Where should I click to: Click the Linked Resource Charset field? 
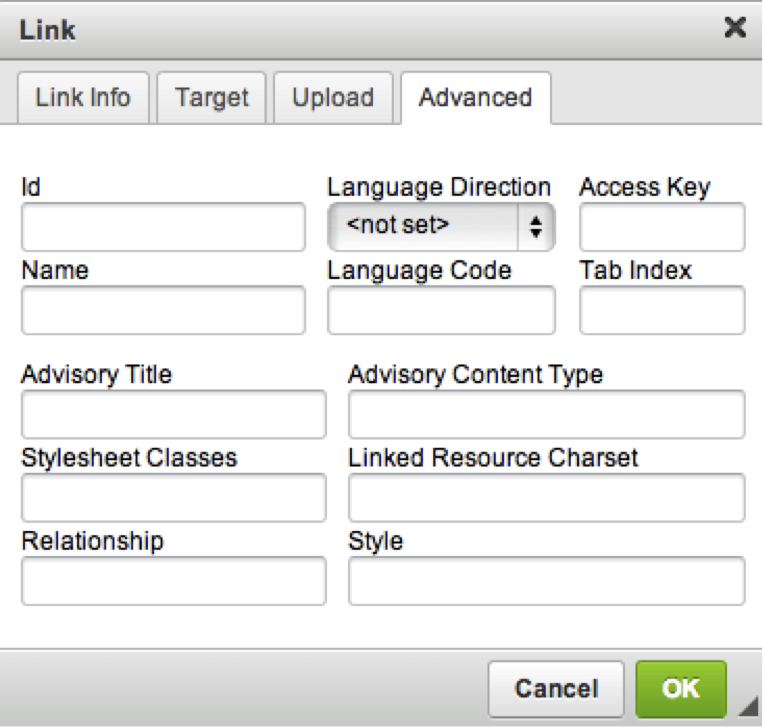pyautogui.click(x=546, y=497)
